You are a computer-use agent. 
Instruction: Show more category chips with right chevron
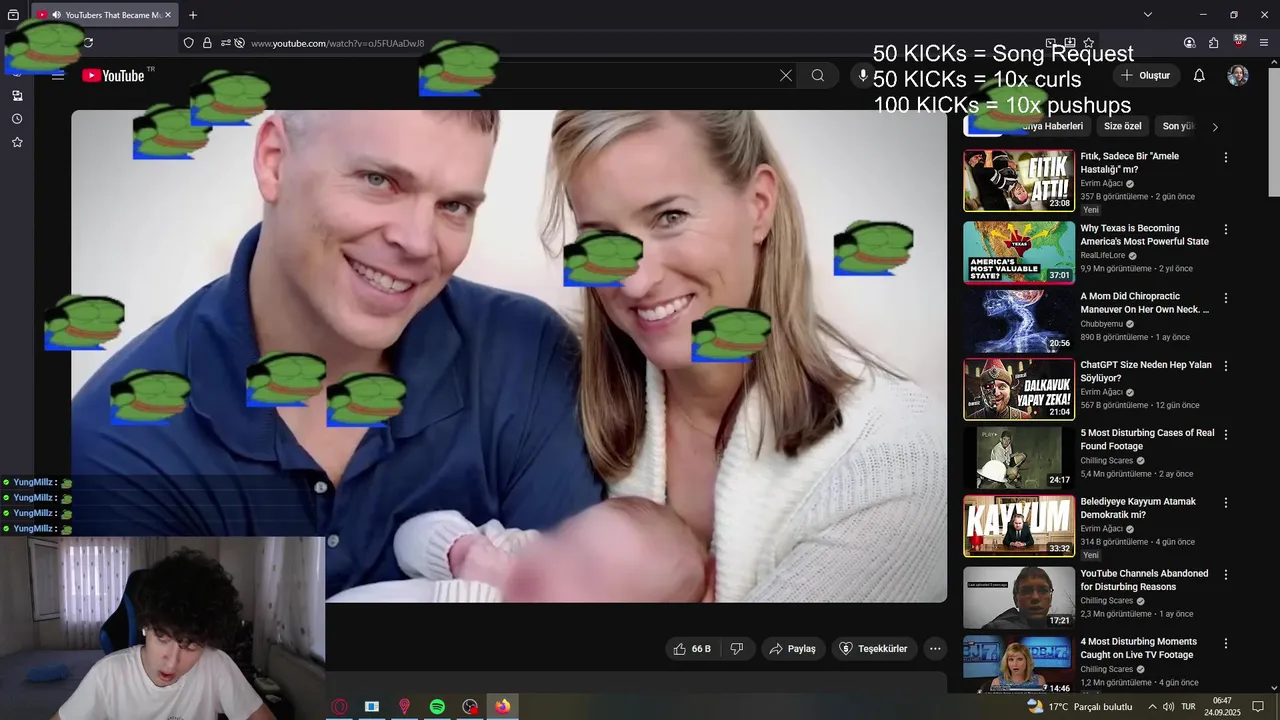point(1215,127)
